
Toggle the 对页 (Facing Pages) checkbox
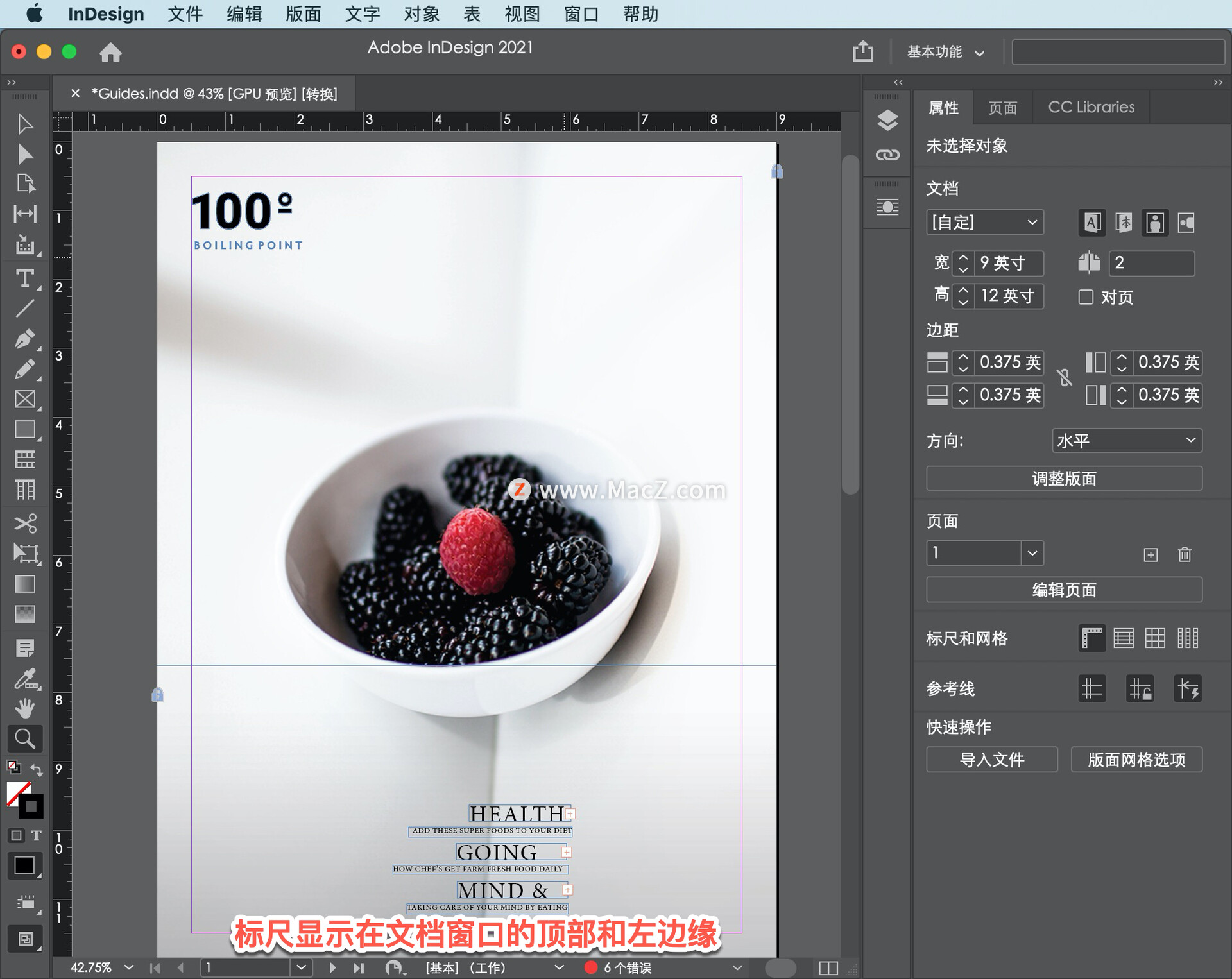point(1085,297)
